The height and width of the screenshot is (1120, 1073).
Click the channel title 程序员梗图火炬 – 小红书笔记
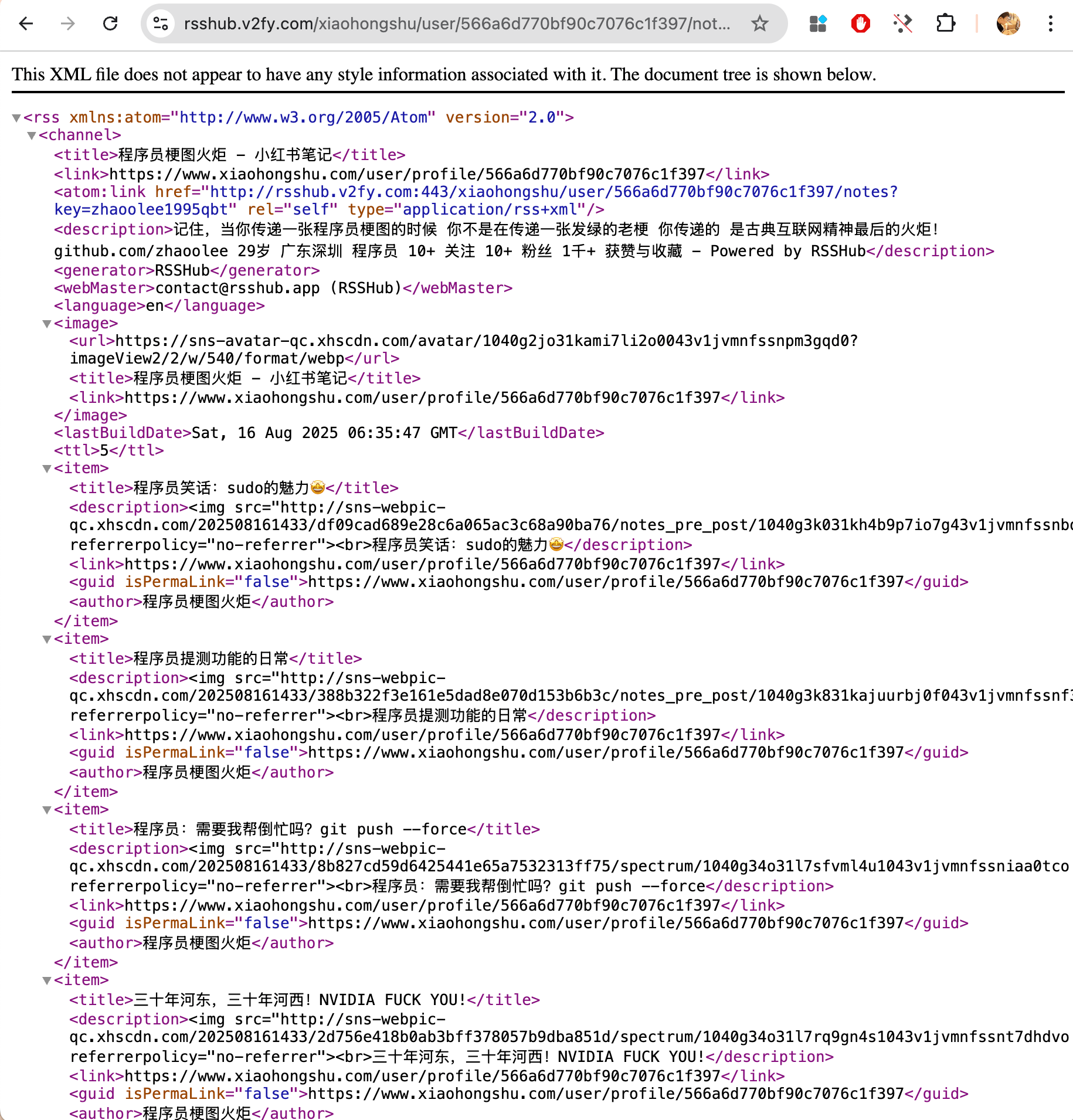click(225, 155)
